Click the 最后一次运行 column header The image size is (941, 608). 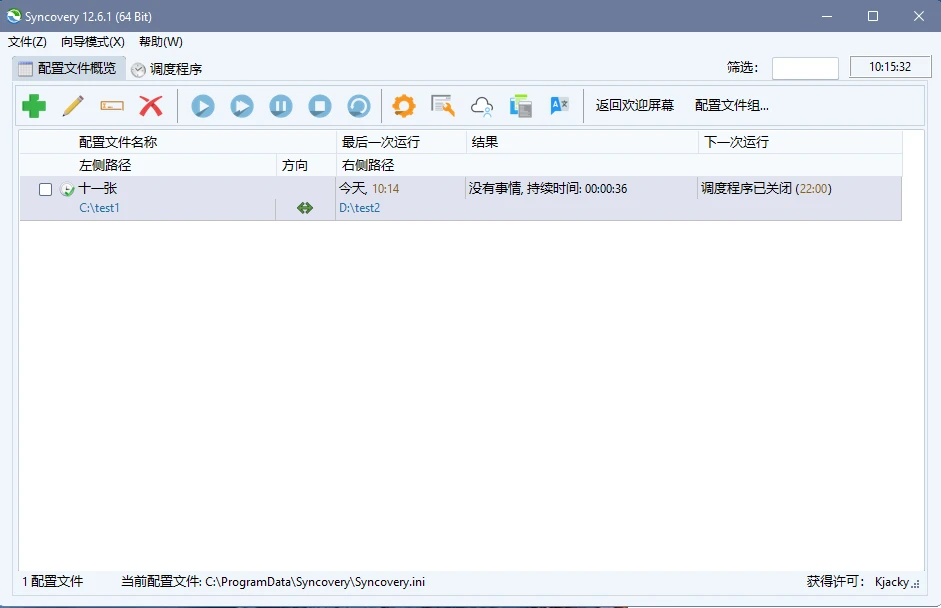pyautogui.click(x=401, y=142)
